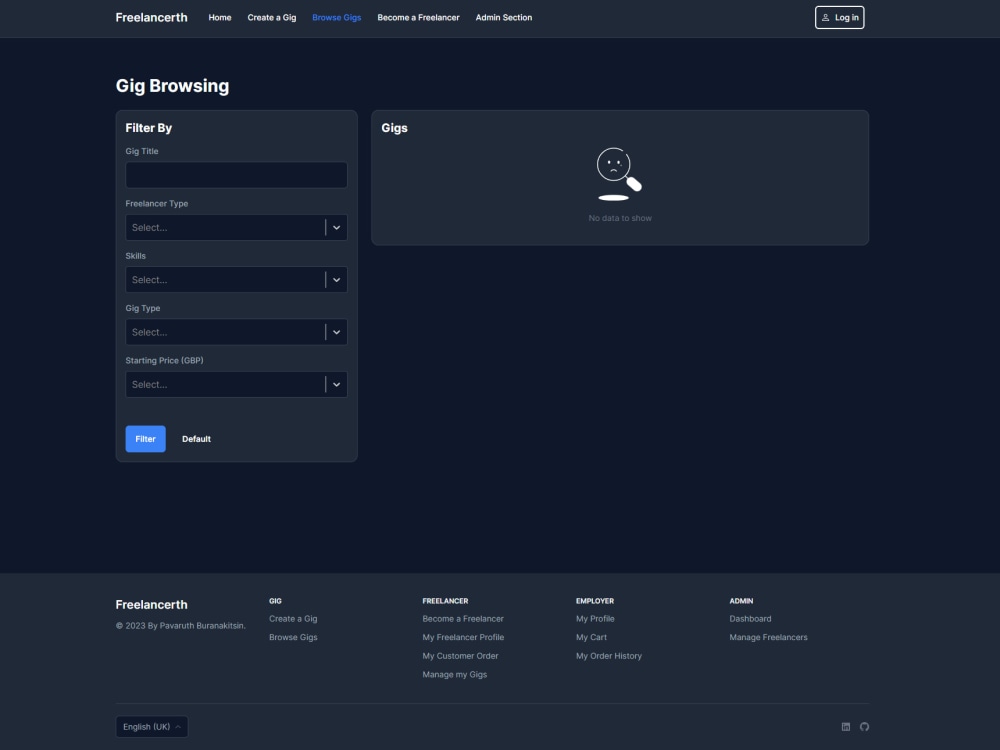Go to Home in the navigation bar
Viewport: 1000px width, 750px height.
pos(219,17)
